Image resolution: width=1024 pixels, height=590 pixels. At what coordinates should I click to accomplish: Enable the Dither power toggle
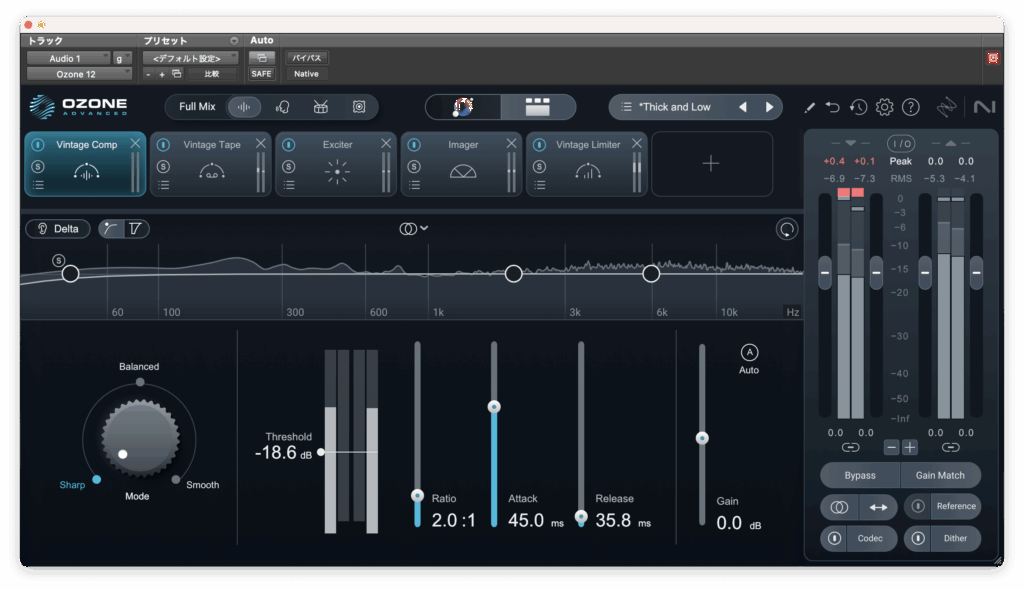click(x=918, y=539)
